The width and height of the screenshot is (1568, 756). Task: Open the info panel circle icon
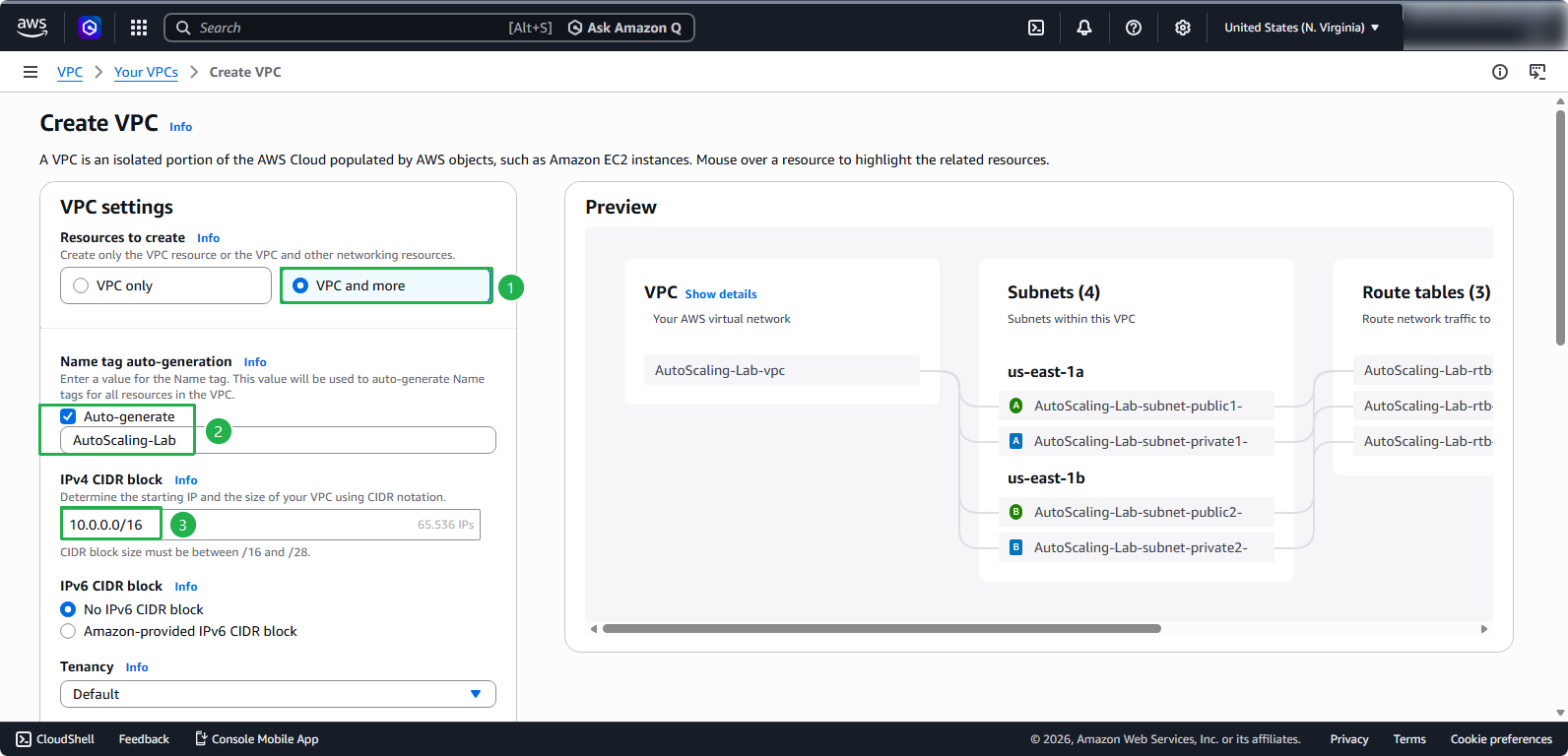point(1500,72)
